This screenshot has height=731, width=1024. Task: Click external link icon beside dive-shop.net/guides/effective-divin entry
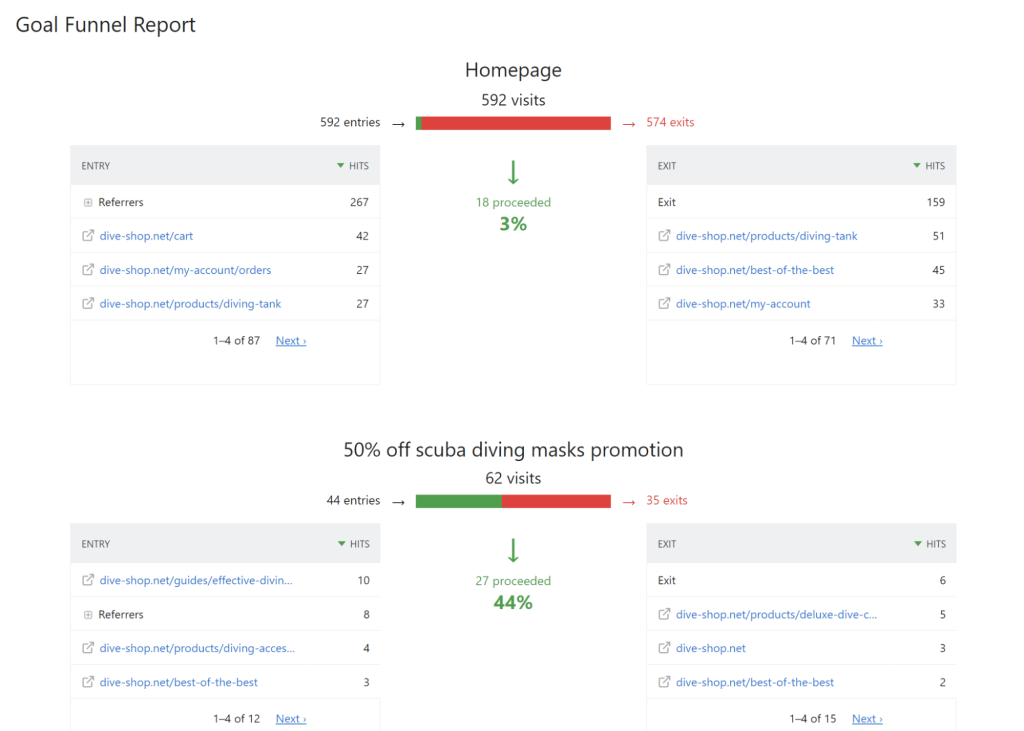click(88, 580)
